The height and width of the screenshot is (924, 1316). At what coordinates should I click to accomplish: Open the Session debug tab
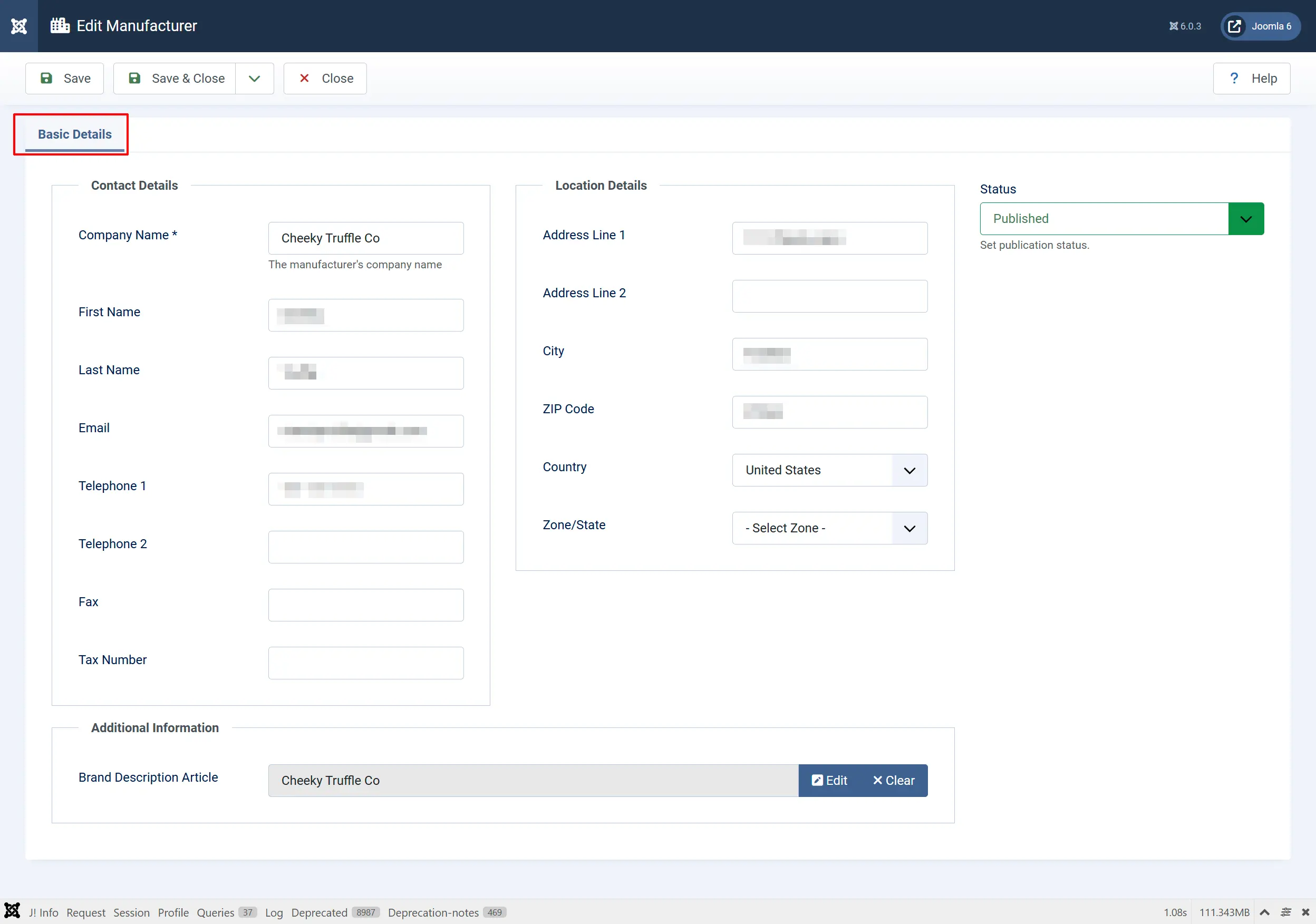[131, 912]
